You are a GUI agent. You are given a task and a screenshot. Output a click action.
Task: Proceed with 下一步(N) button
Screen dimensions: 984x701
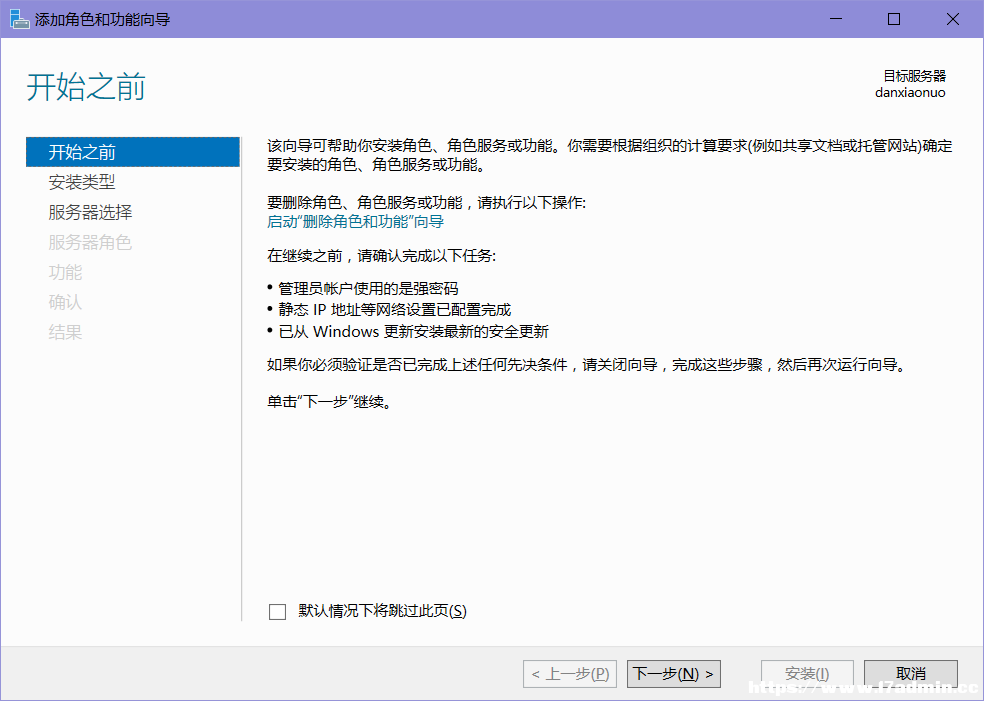click(x=673, y=674)
